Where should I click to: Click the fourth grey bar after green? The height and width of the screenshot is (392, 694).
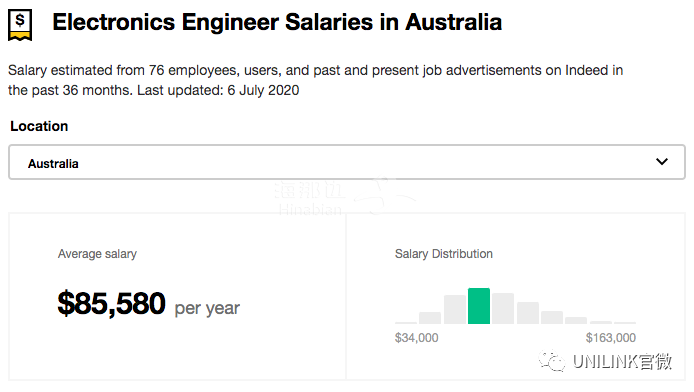click(x=576, y=320)
